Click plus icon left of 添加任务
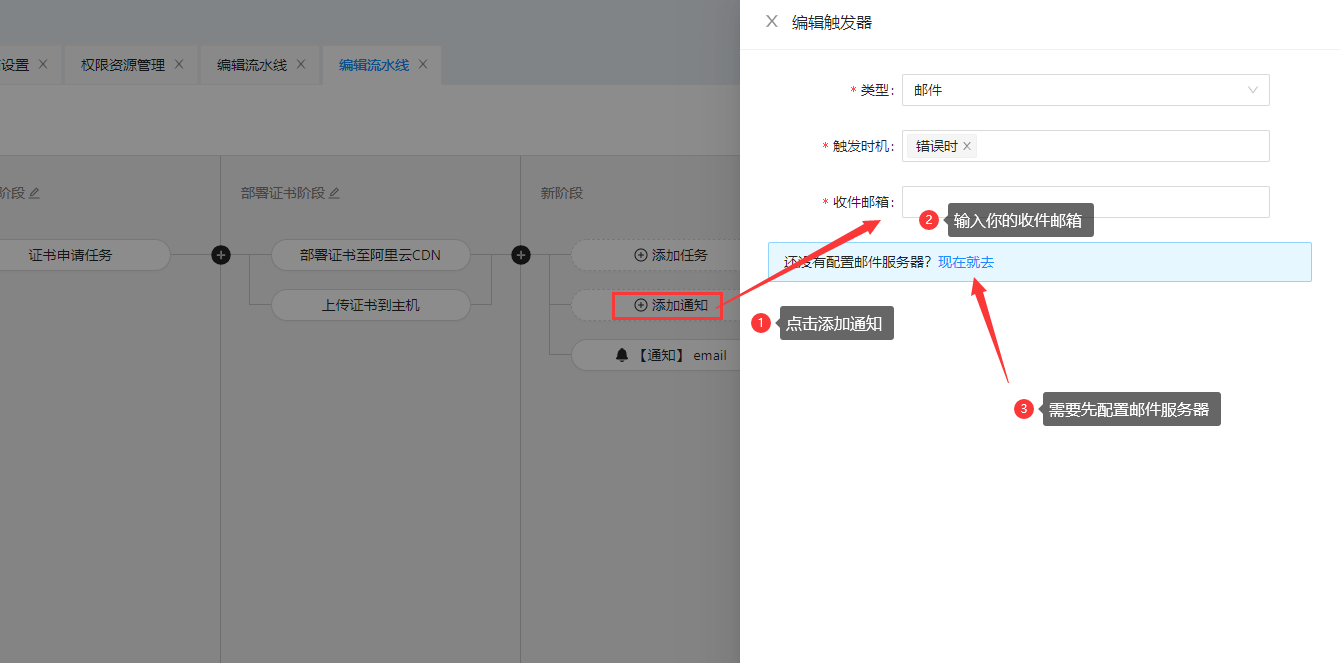 521,255
